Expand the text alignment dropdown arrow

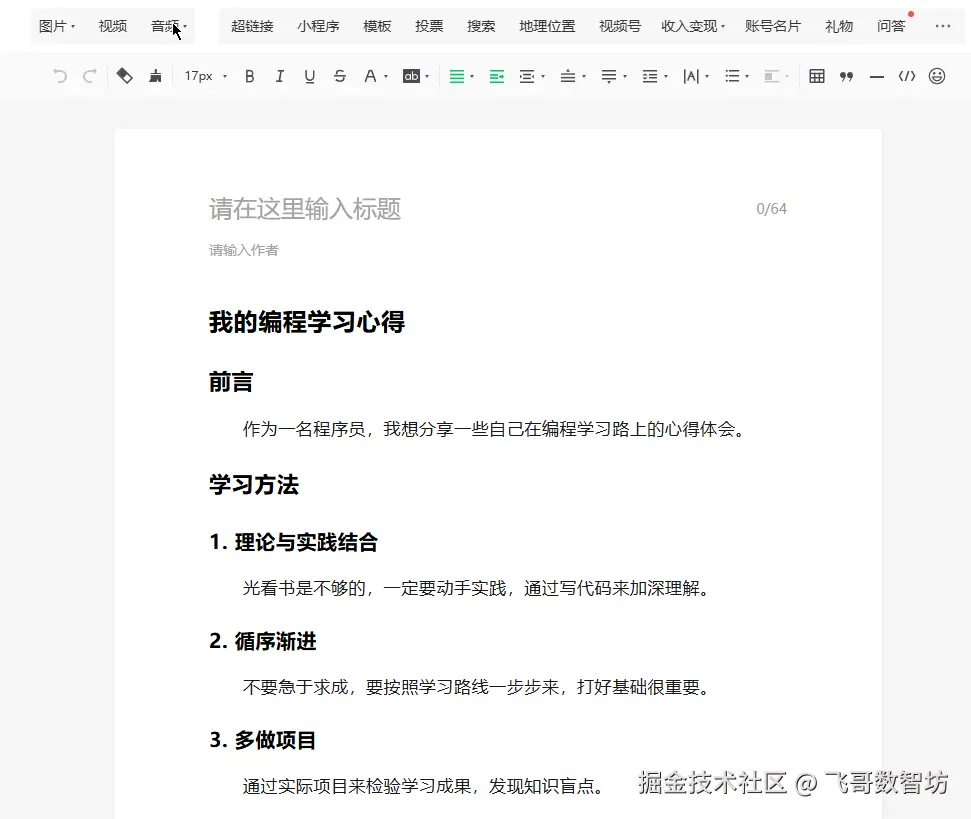[472, 77]
